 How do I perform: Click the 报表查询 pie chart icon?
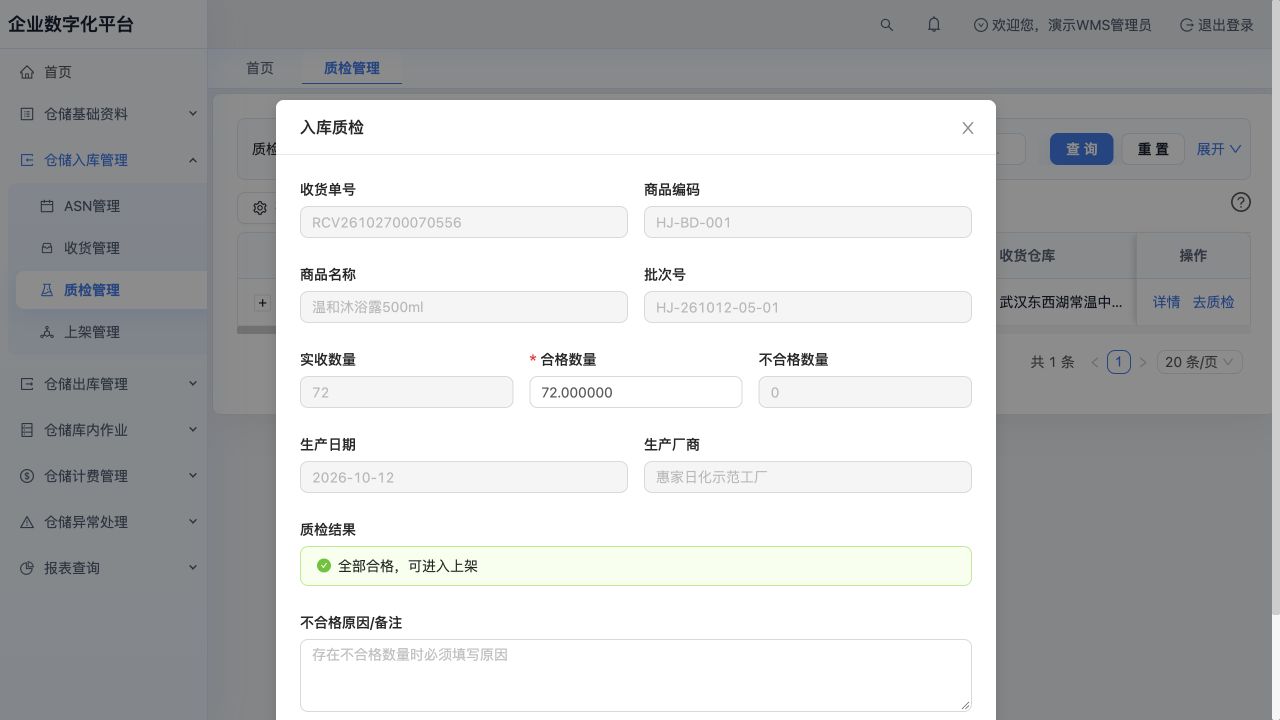click(27, 568)
